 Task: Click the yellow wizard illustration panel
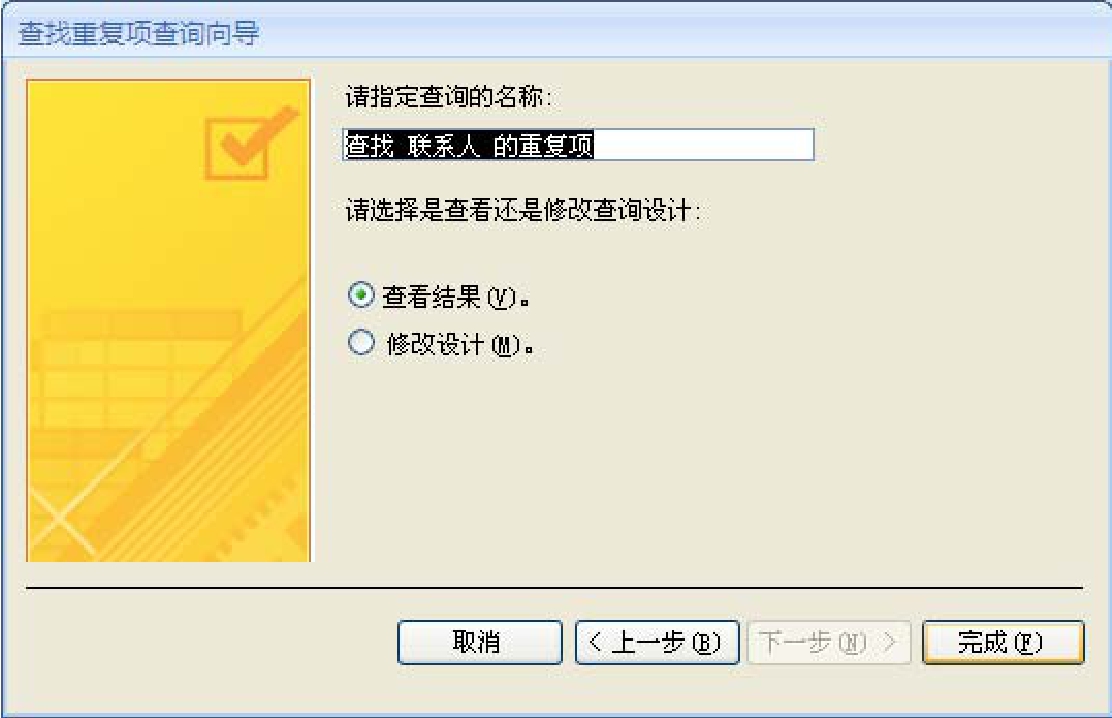168,321
